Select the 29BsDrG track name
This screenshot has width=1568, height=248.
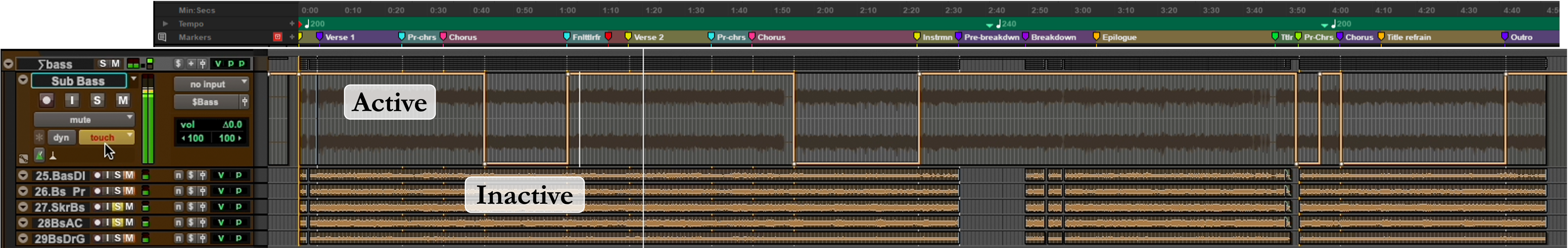coord(60,239)
